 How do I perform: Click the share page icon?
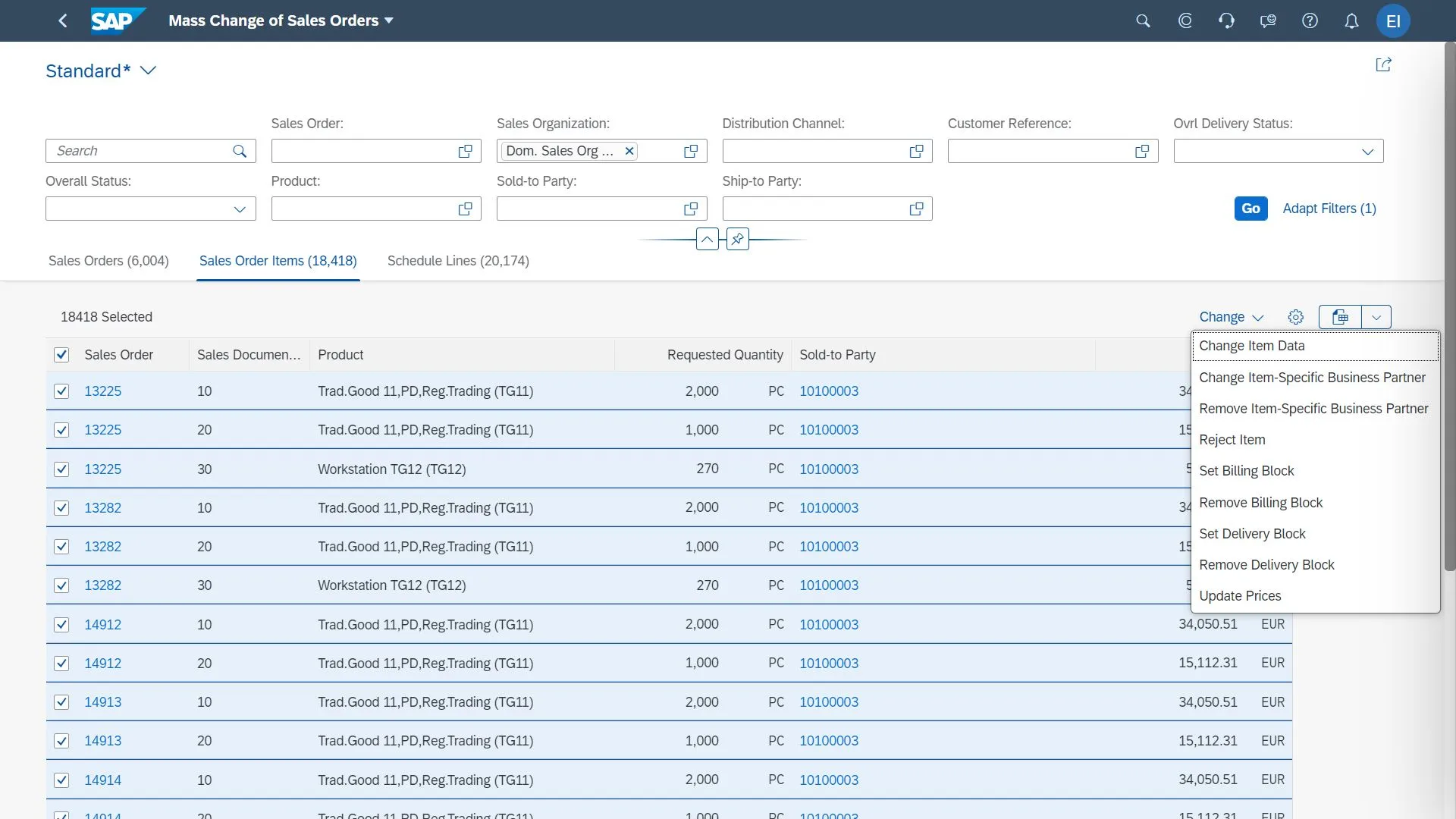click(x=1383, y=64)
